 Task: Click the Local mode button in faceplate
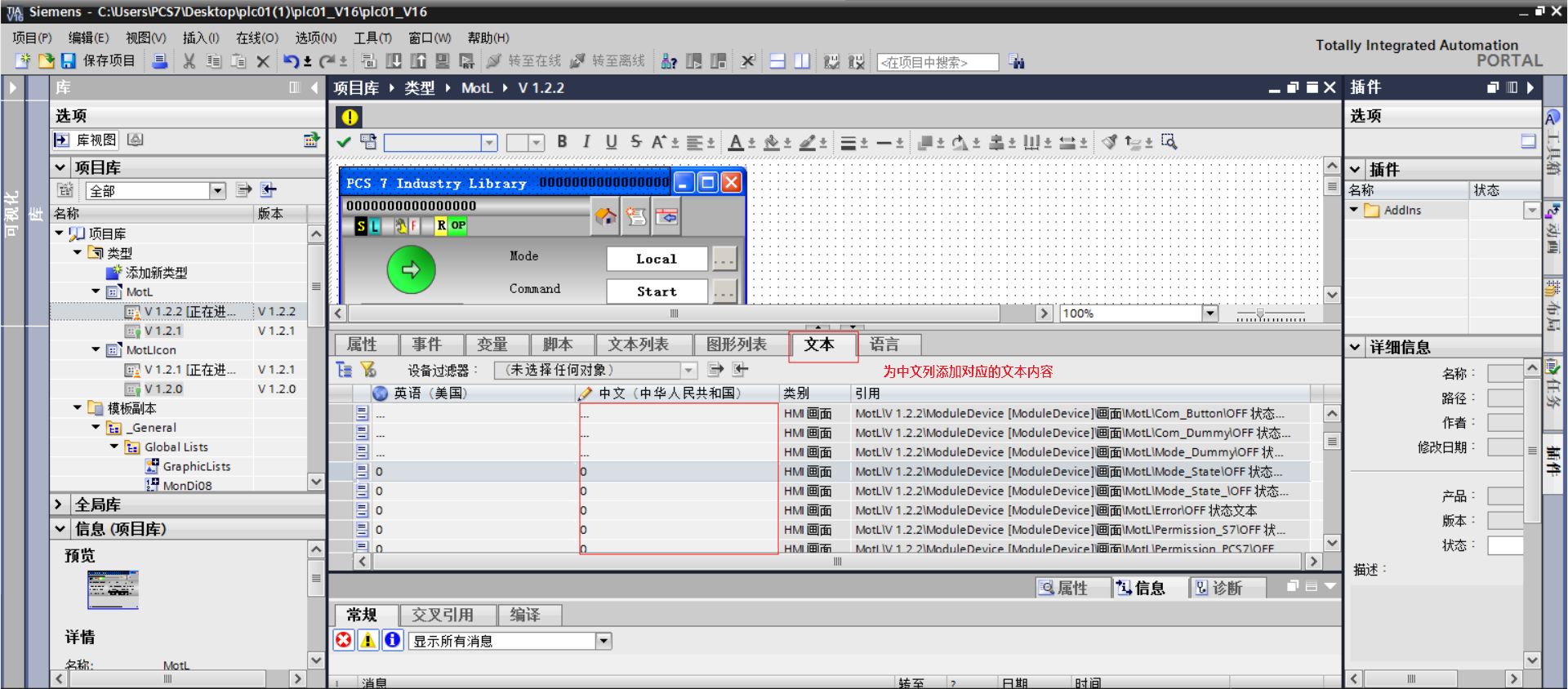(657, 259)
